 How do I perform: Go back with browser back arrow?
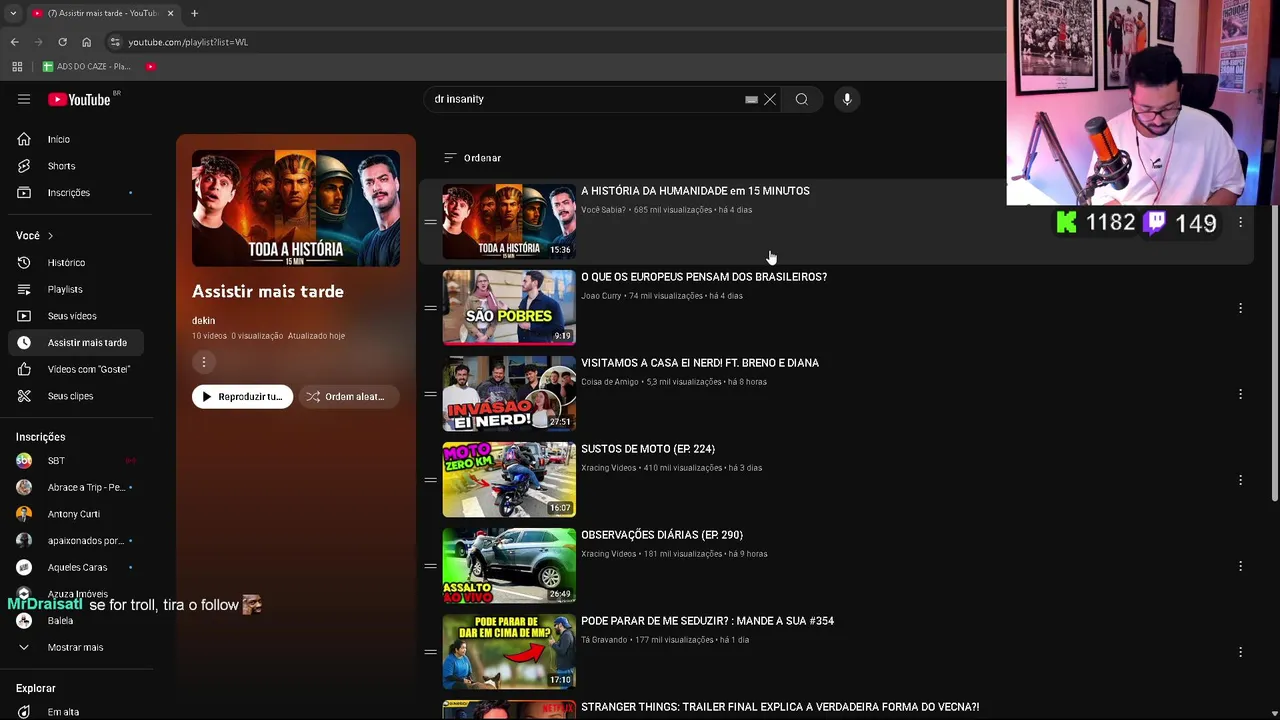pyautogui.click(x=14, y=42)
